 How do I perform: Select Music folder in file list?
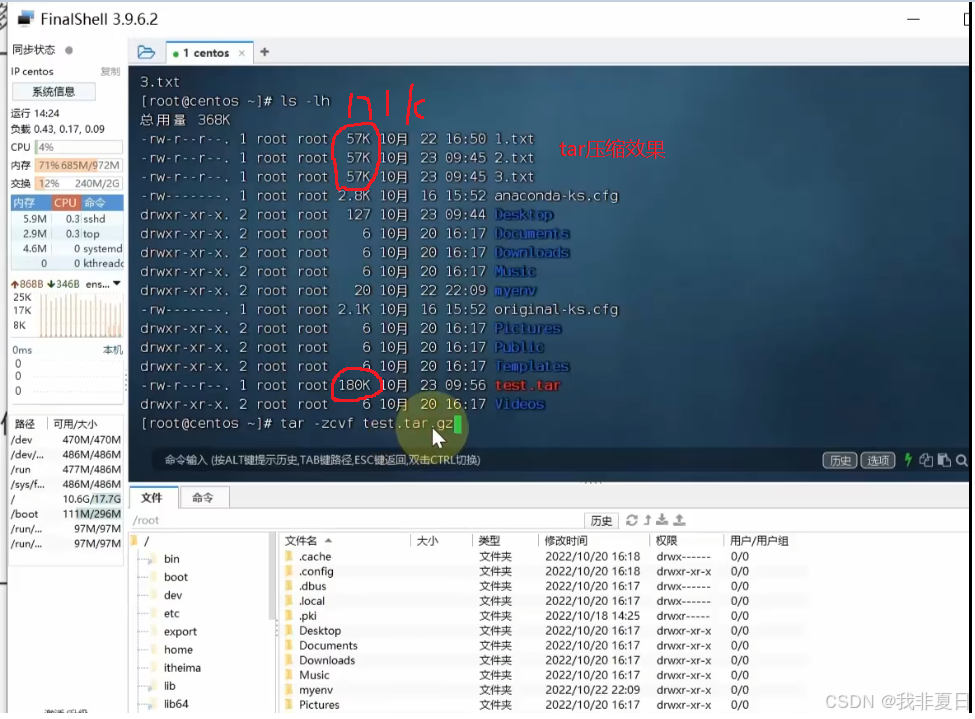pos(314,675)
